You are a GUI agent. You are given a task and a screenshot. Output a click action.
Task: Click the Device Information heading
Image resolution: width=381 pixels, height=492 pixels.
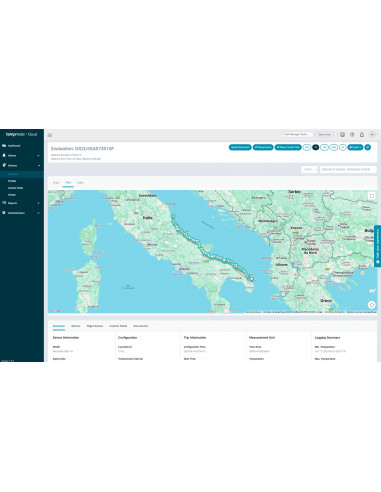pos(66,338)
